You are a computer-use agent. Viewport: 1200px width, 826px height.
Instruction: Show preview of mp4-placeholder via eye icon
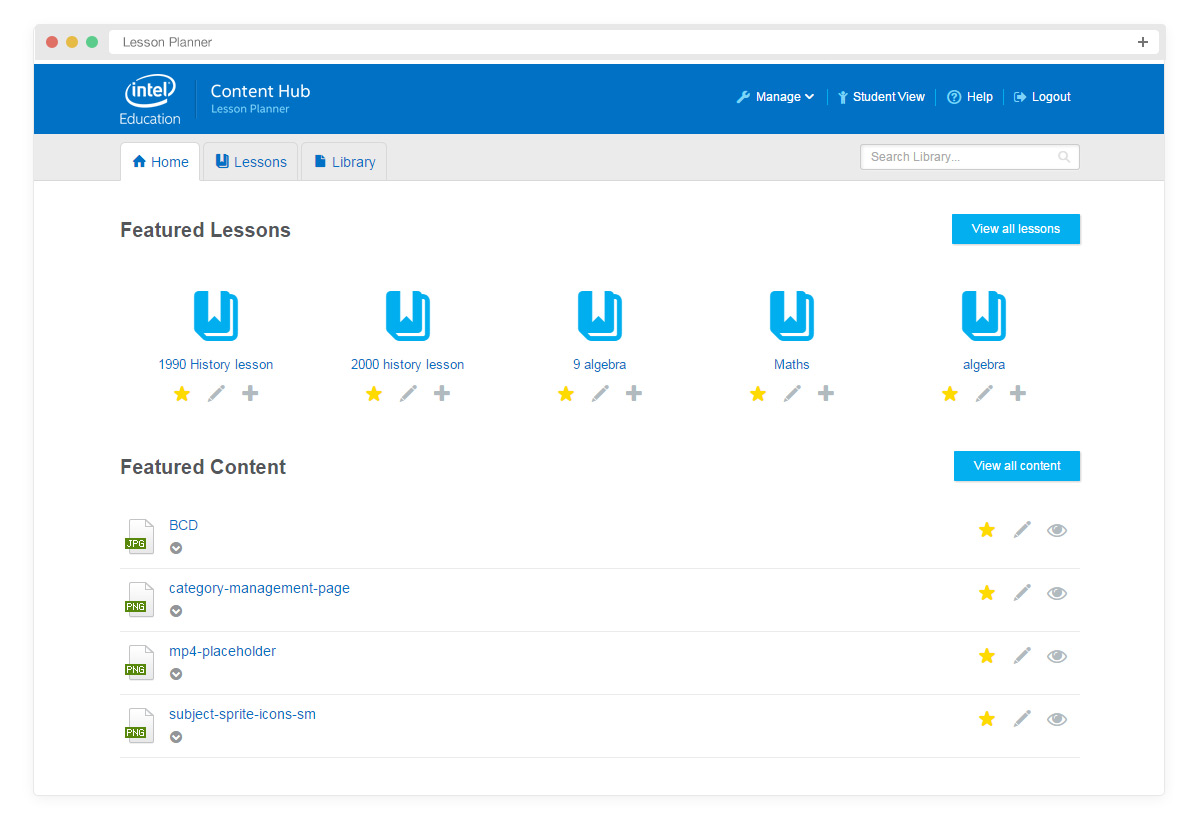coord(1057,655)
